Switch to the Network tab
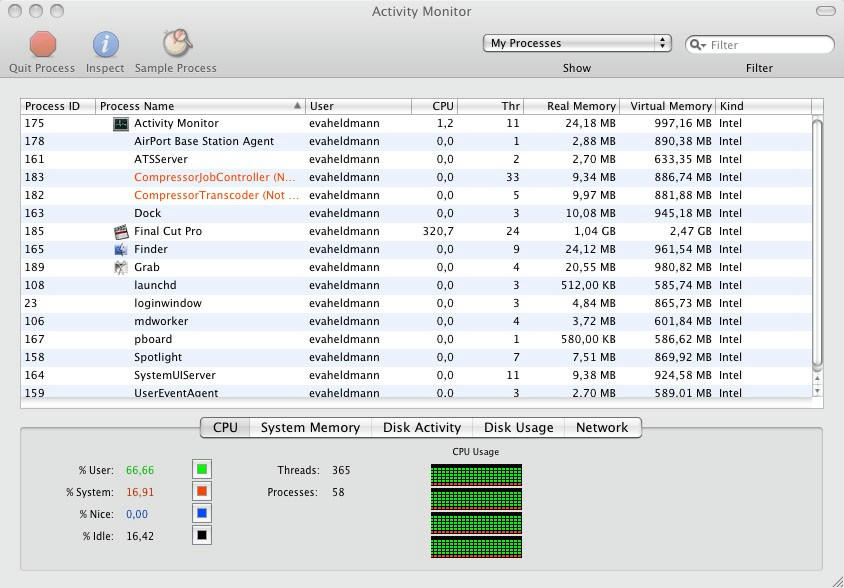The height and width of the screenshot is (588, 844). pos(602,428)
